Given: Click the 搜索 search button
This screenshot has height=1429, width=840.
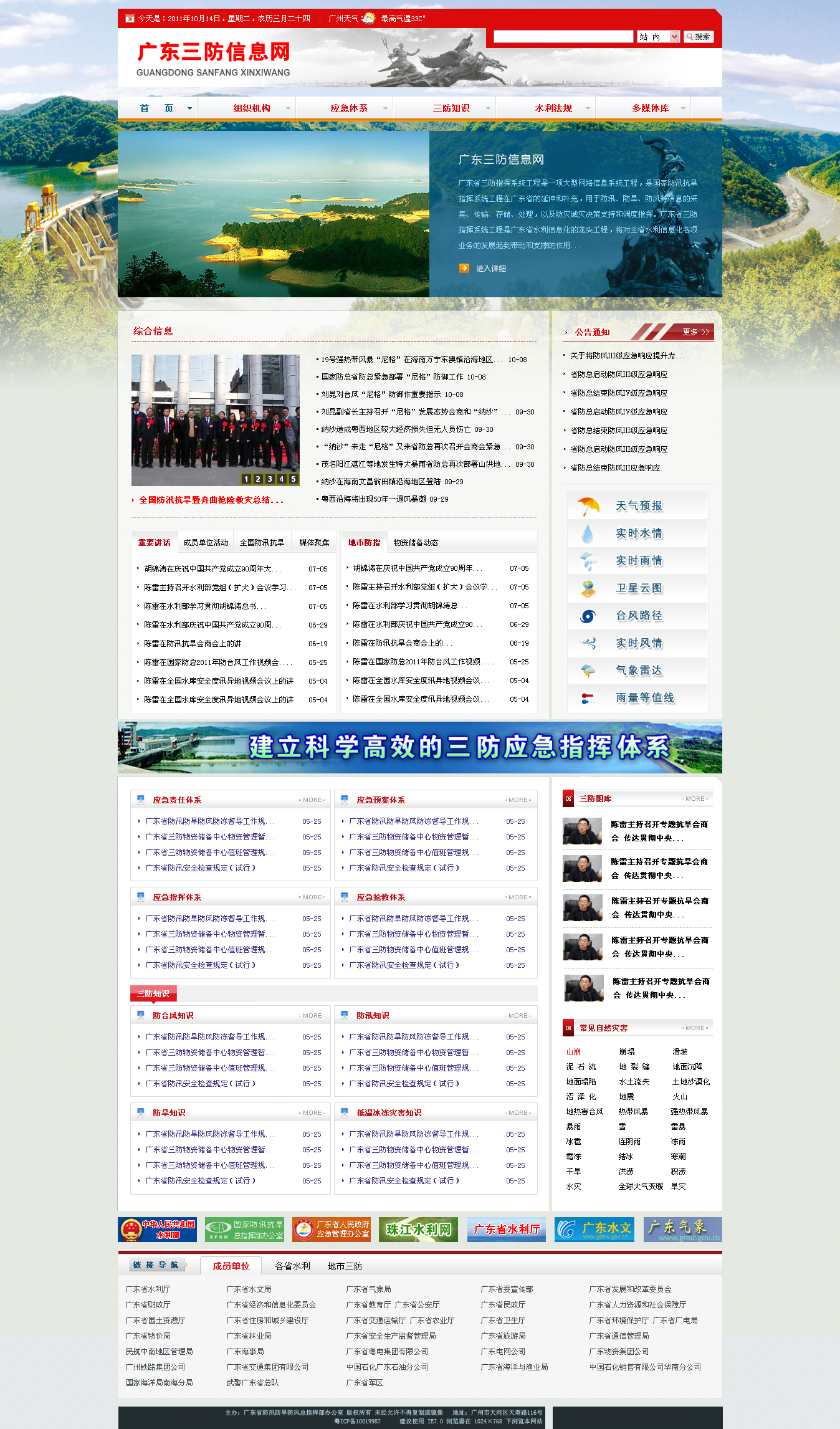Looking at the screenshot, I should pos(699,37).
